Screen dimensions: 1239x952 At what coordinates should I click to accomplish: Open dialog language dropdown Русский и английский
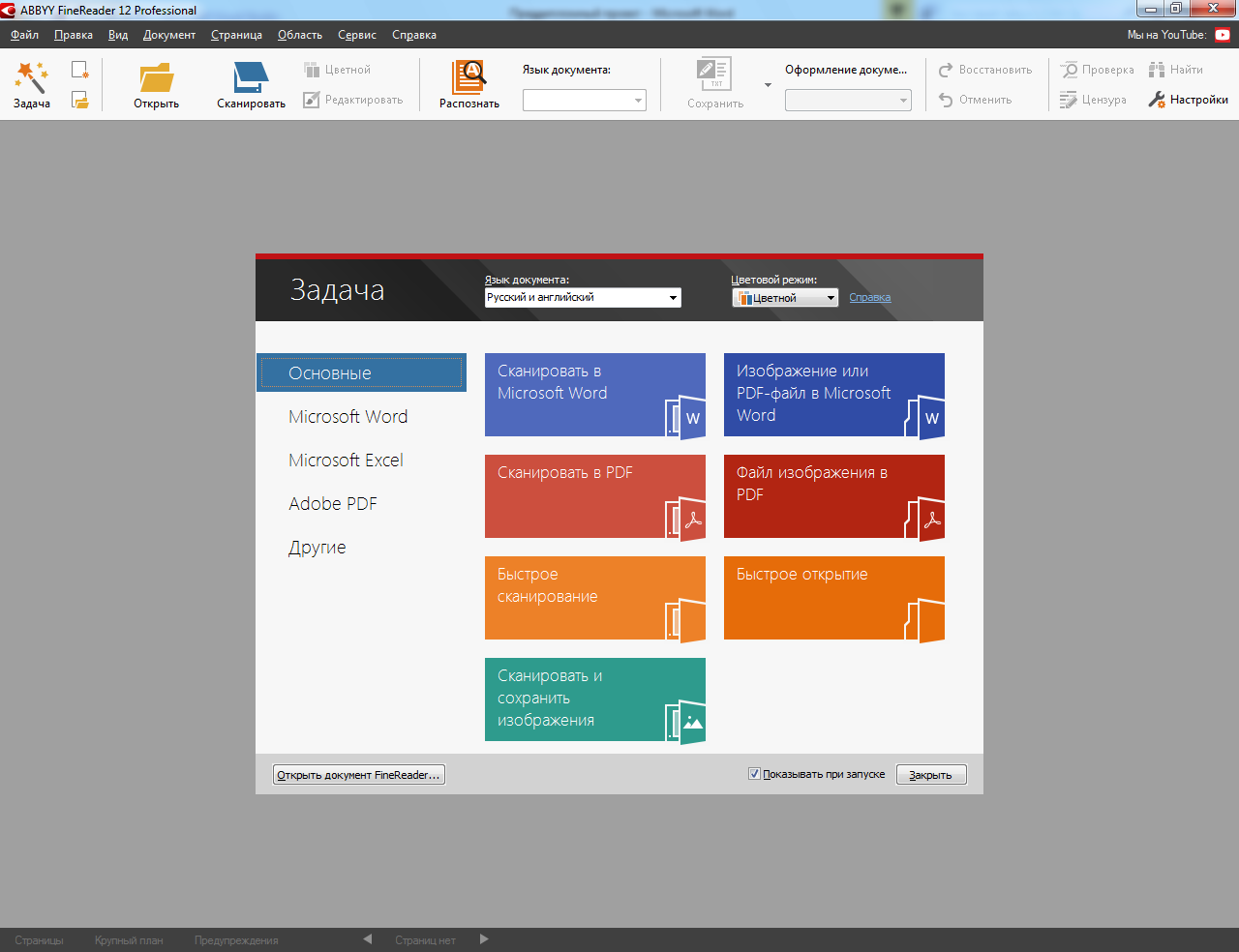pyautogui.click(x=583, y=298)
